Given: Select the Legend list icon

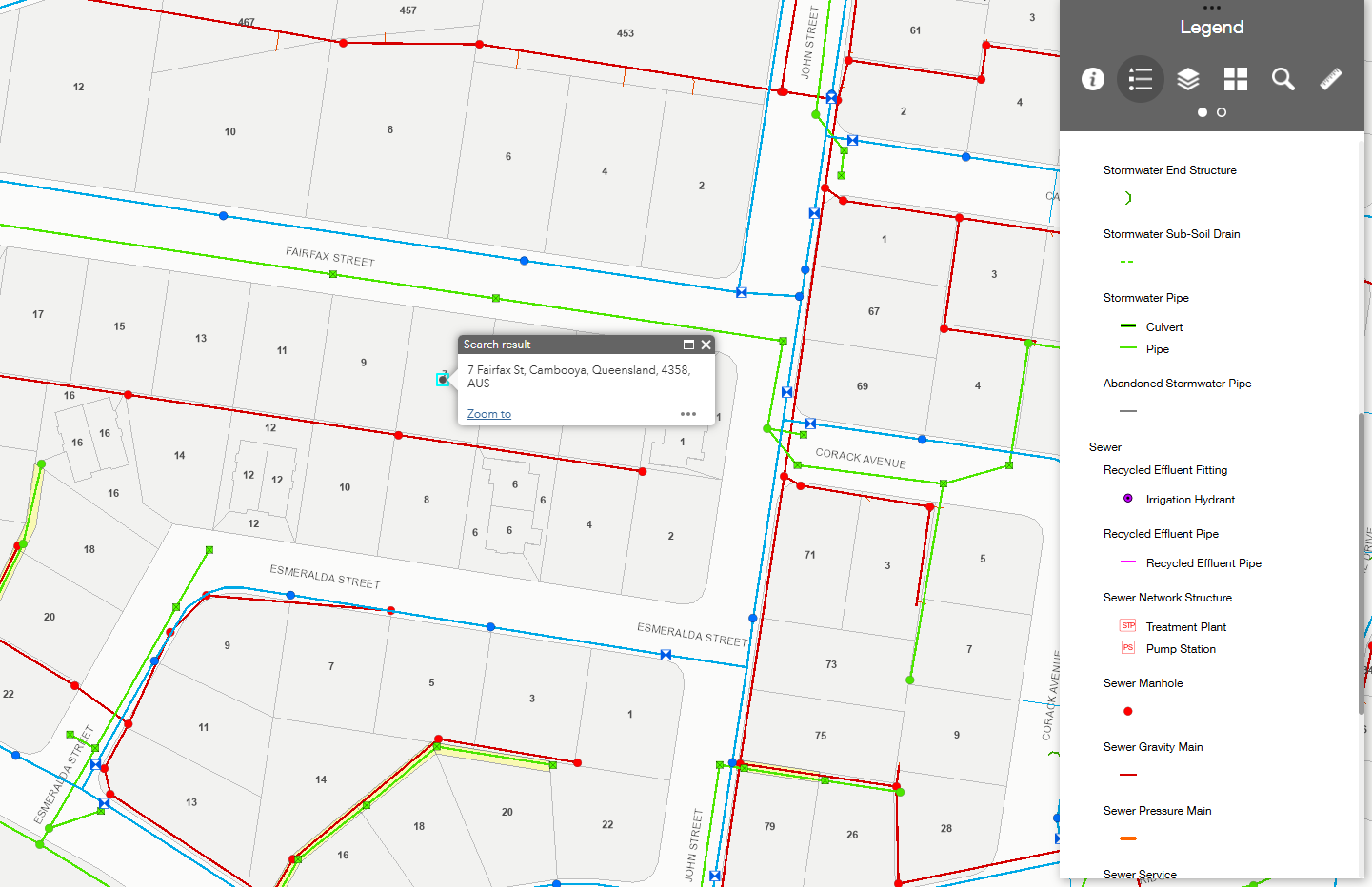Looking at the screenshot, I should tap(1140, 79).
